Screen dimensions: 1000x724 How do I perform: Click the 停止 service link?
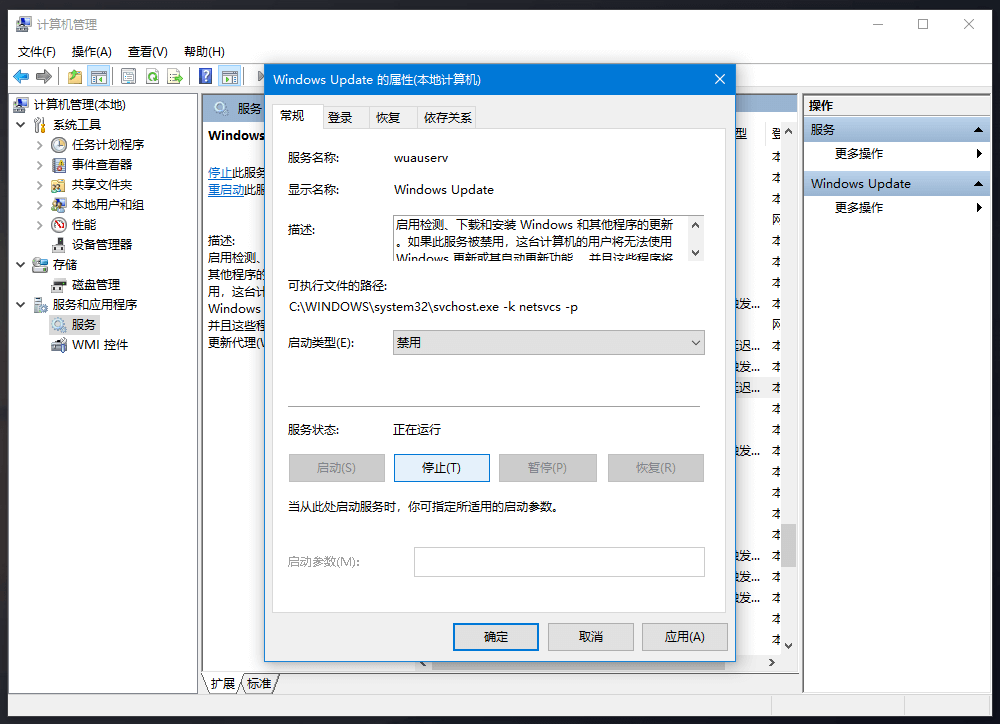point(220,173)
